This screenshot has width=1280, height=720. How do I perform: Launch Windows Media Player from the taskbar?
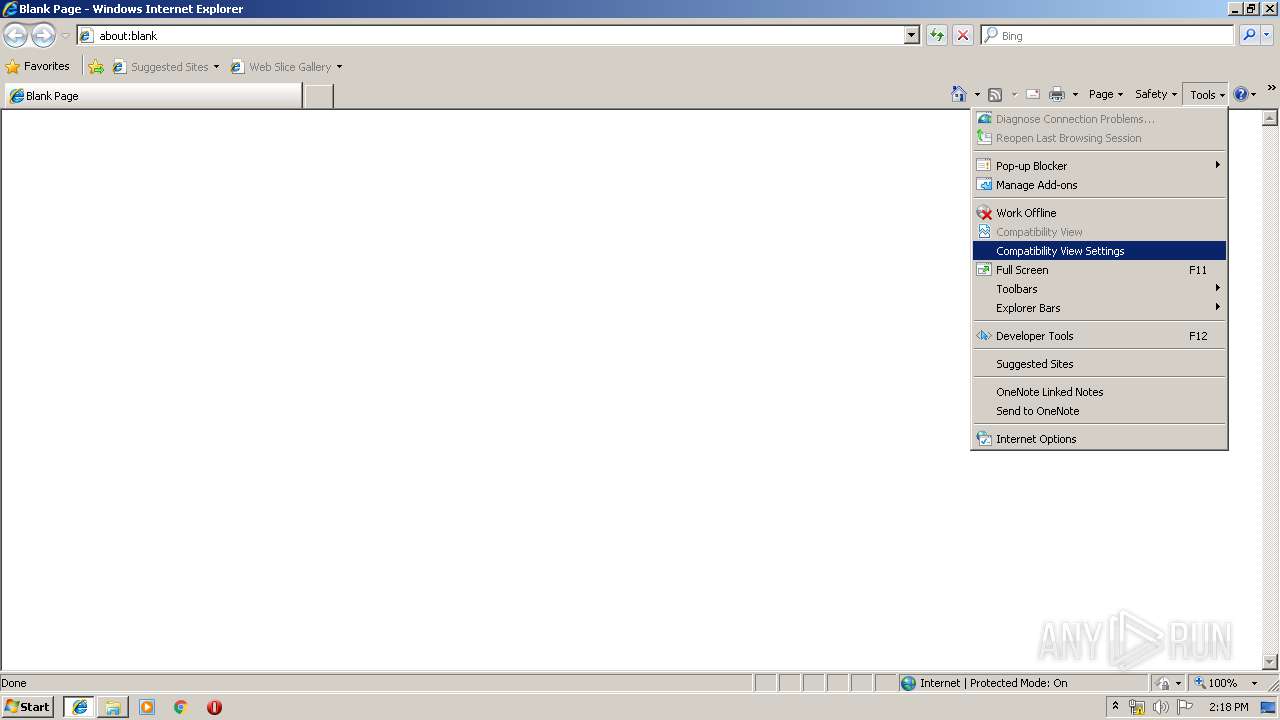click(x=147, y=707)
